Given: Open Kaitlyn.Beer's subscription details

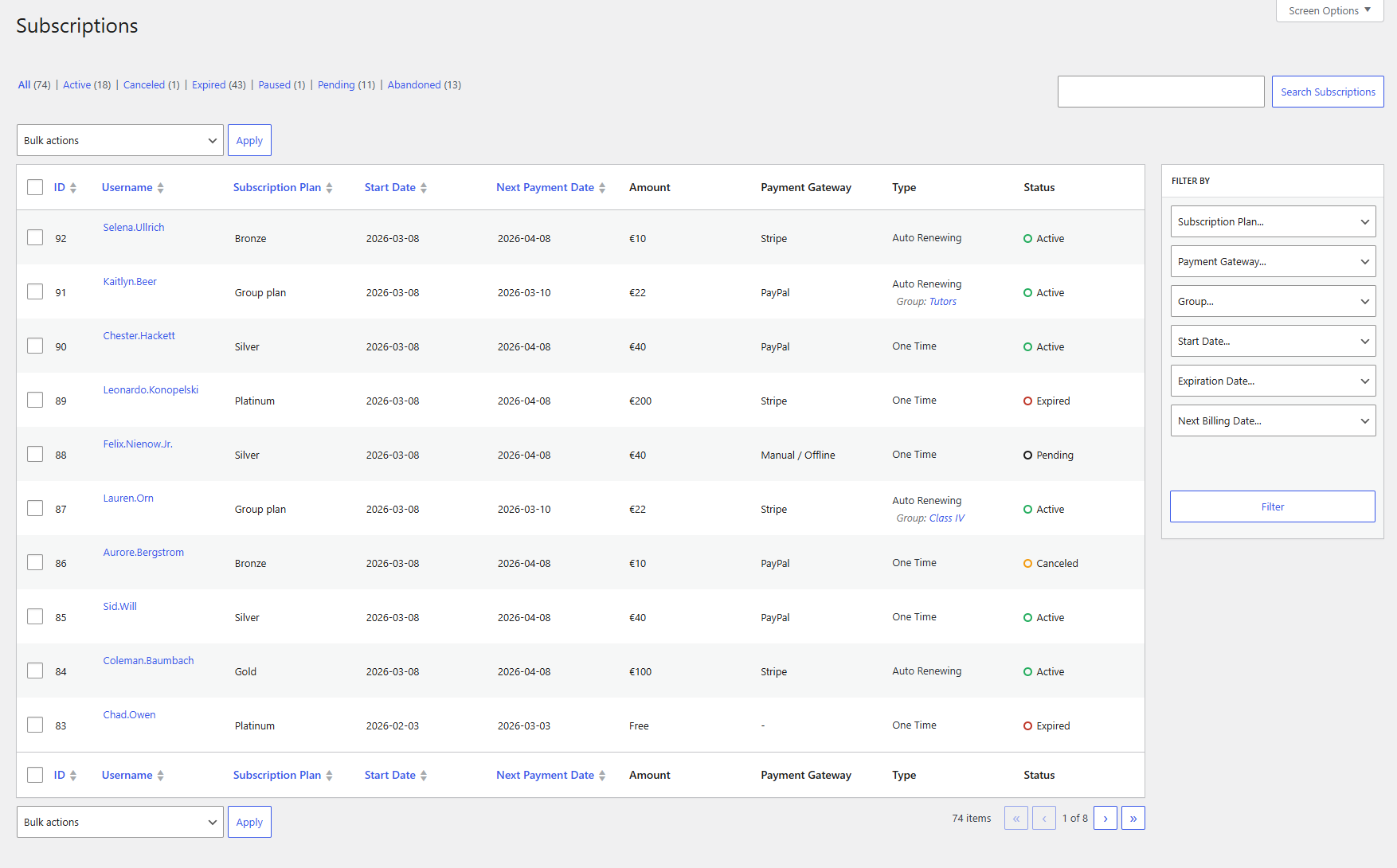Looking at the screenshot, I should pos(129,281).
